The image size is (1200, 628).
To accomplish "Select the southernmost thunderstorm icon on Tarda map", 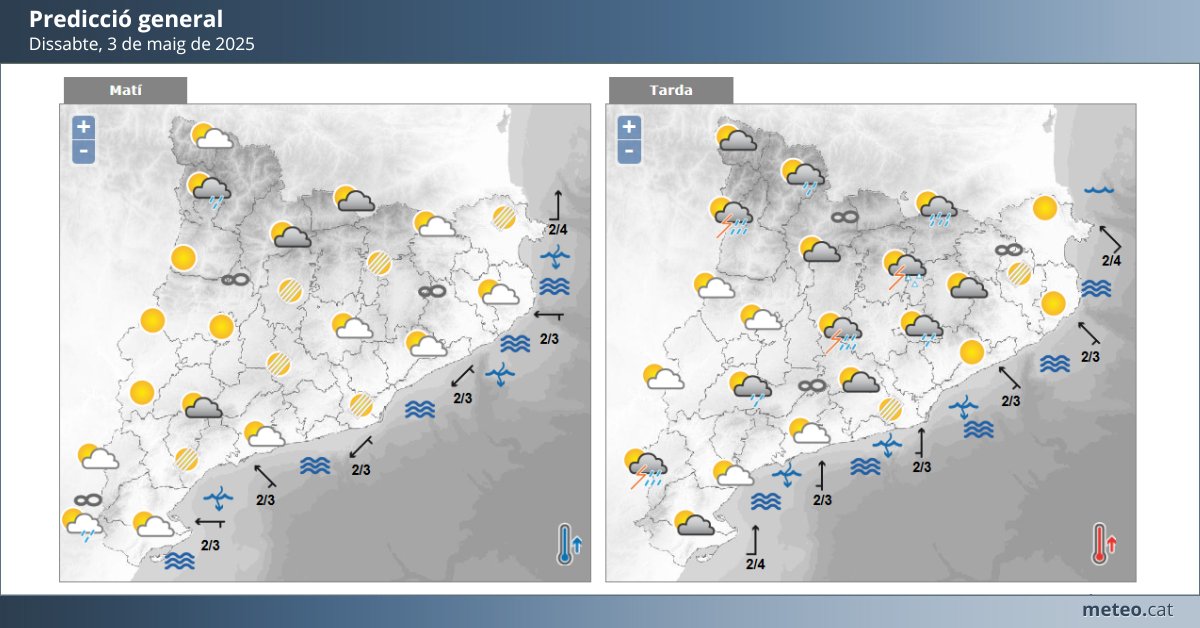I will tap(646, 469).
